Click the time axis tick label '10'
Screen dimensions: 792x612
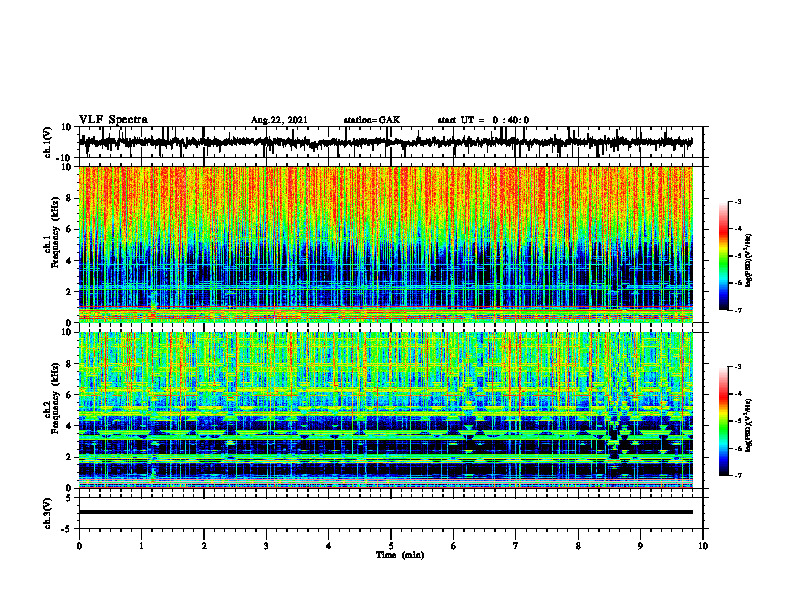point(703,546)
